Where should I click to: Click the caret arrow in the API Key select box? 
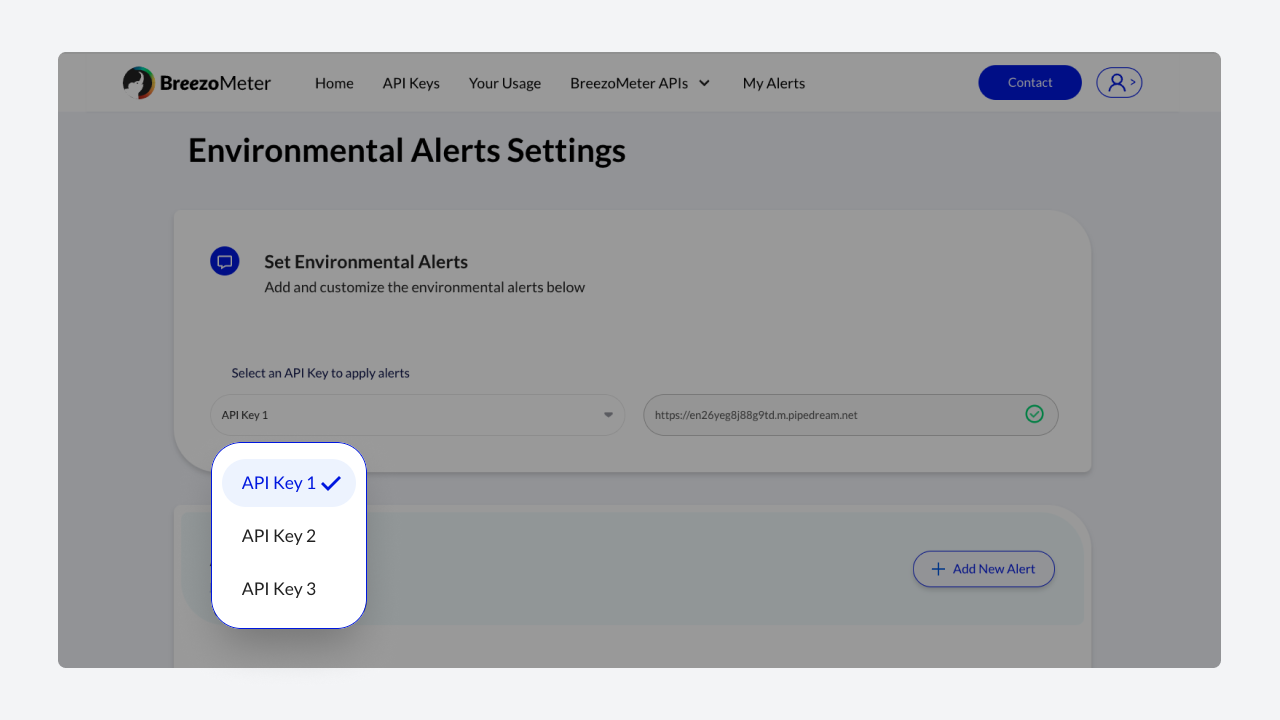point(608,415)
